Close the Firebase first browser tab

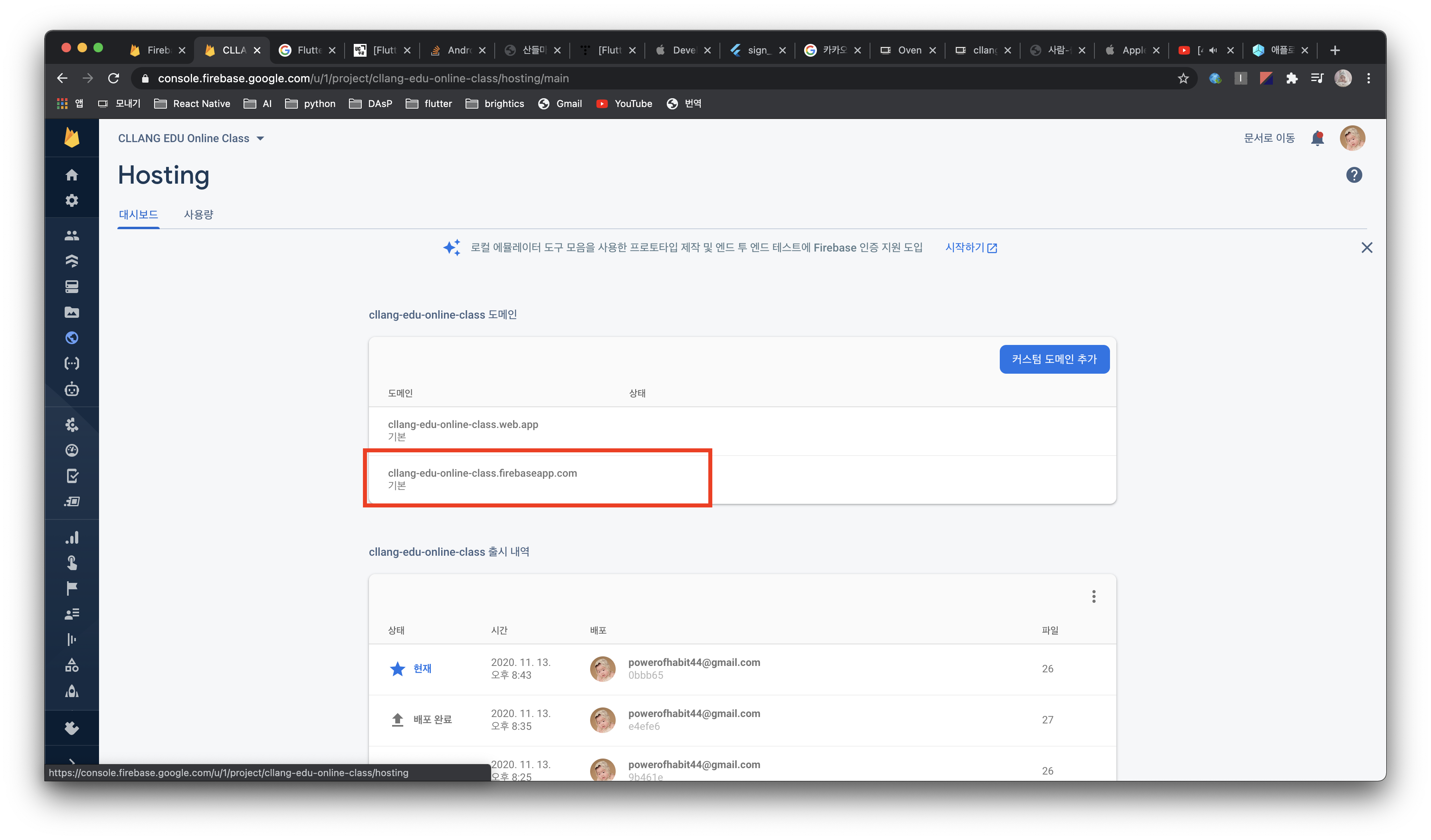pos(182,50)
